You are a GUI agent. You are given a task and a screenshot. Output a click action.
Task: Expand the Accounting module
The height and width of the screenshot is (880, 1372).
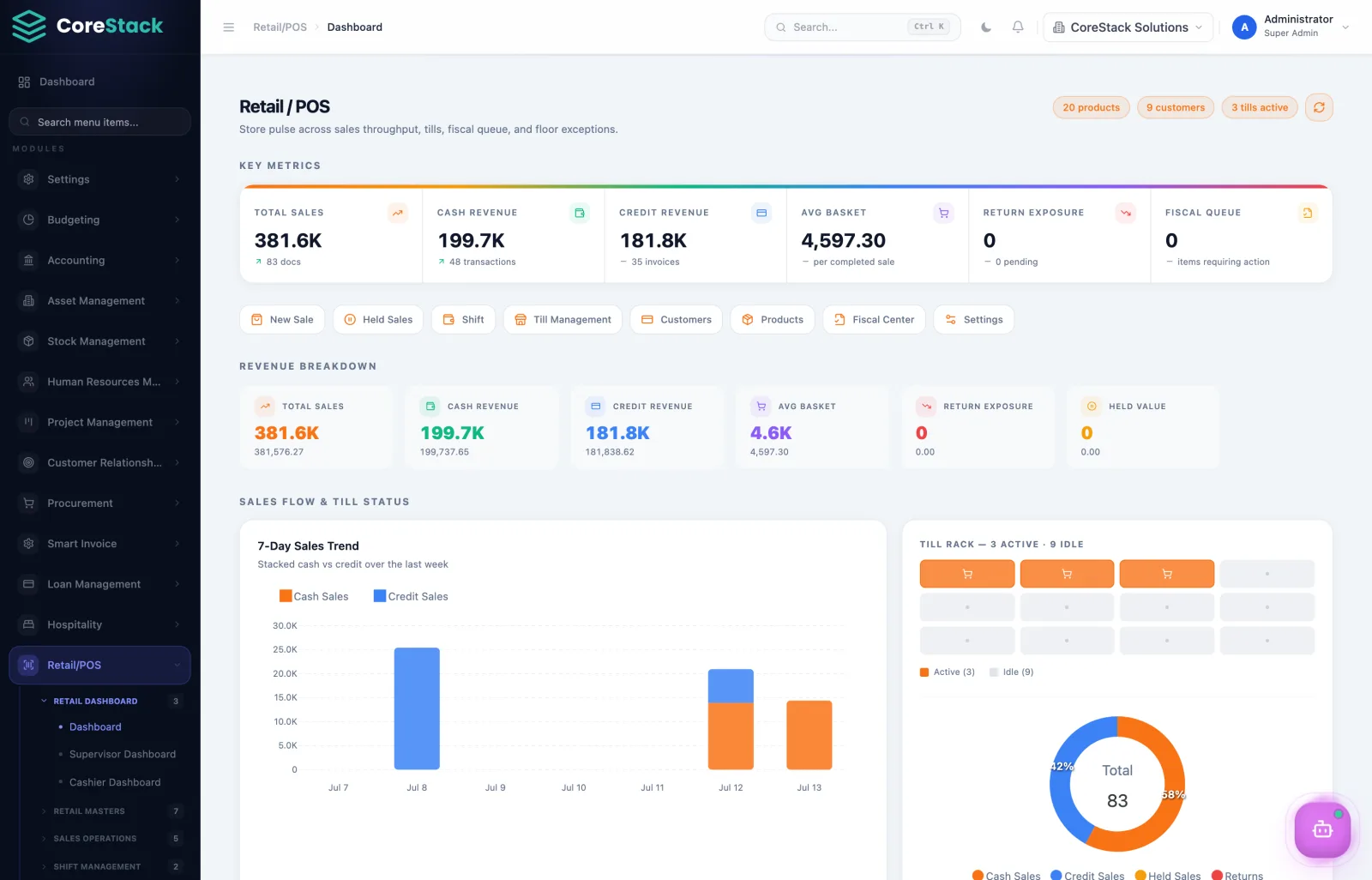pos(99,260)
